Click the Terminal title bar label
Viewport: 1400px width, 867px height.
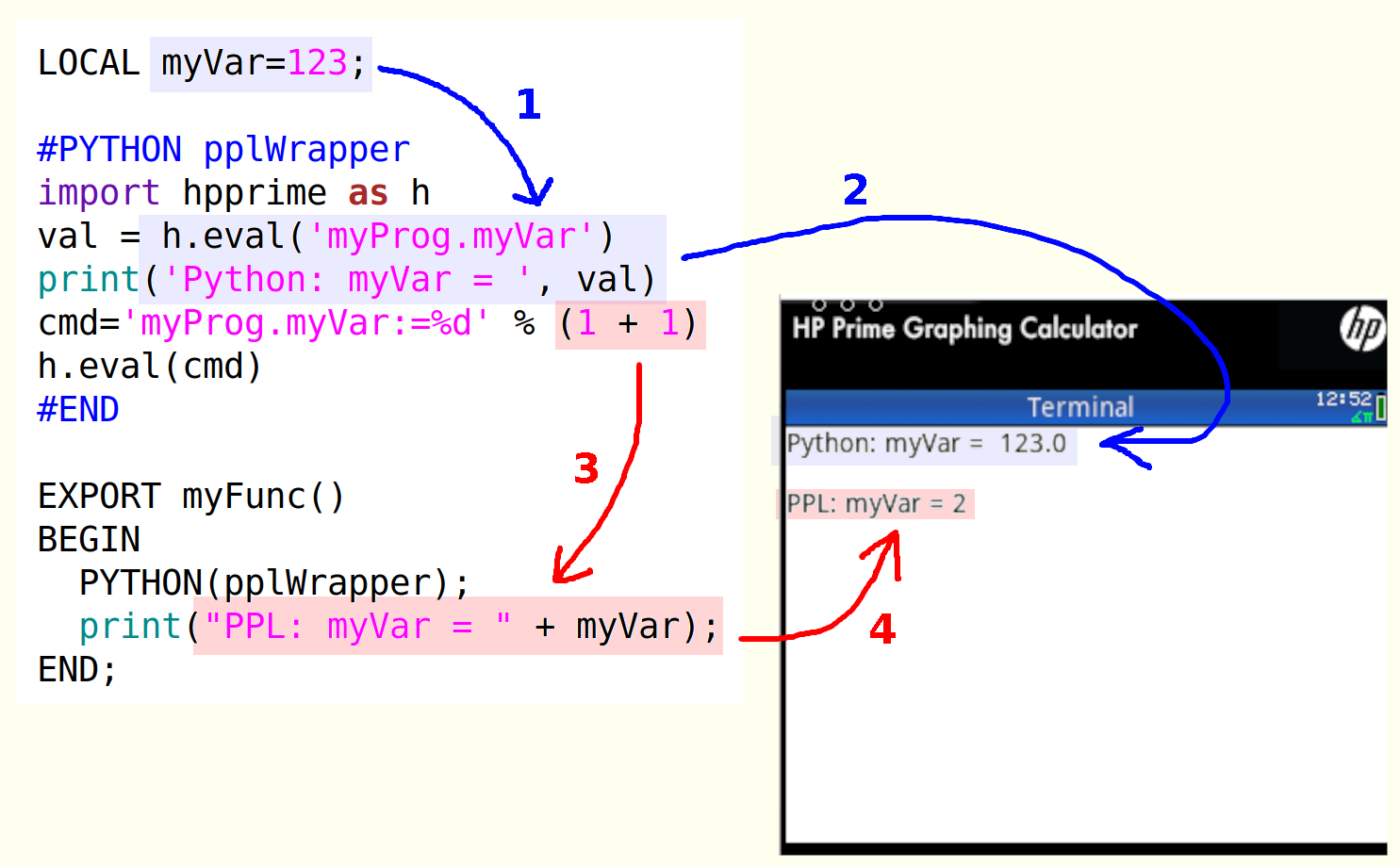[x=1079, y=407]
